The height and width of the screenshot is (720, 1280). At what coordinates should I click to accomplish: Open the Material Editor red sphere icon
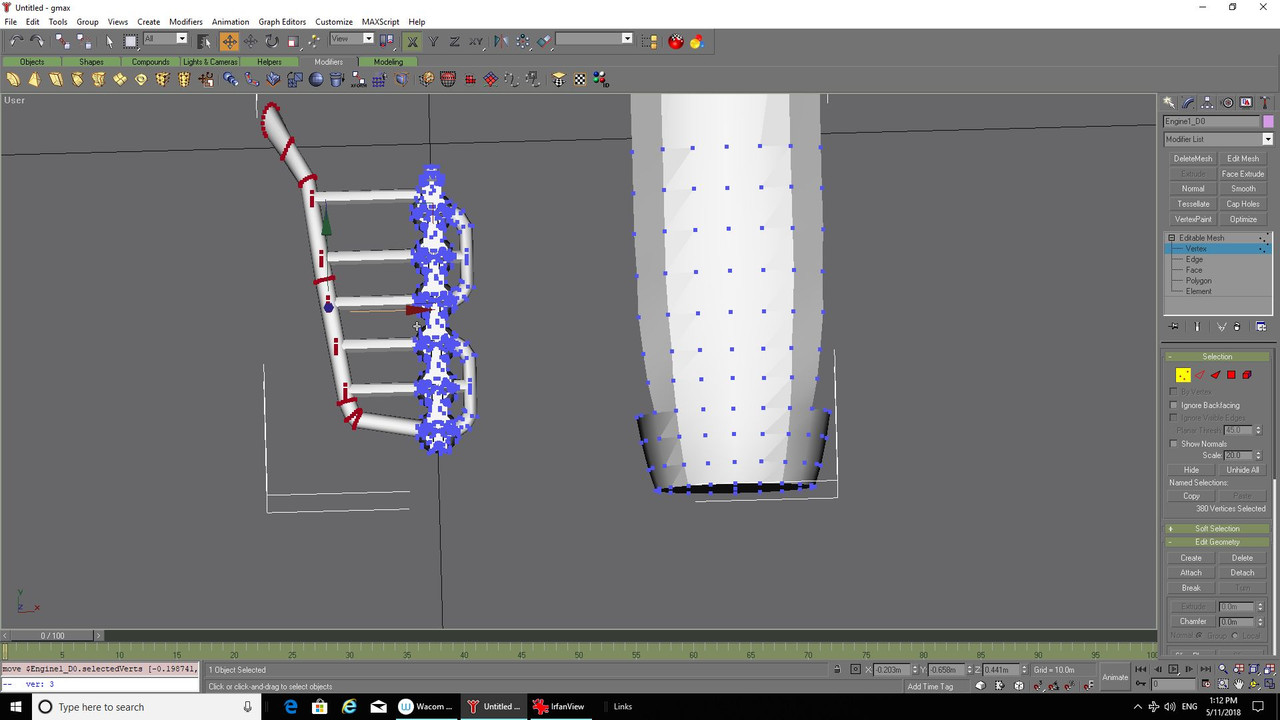676,41
